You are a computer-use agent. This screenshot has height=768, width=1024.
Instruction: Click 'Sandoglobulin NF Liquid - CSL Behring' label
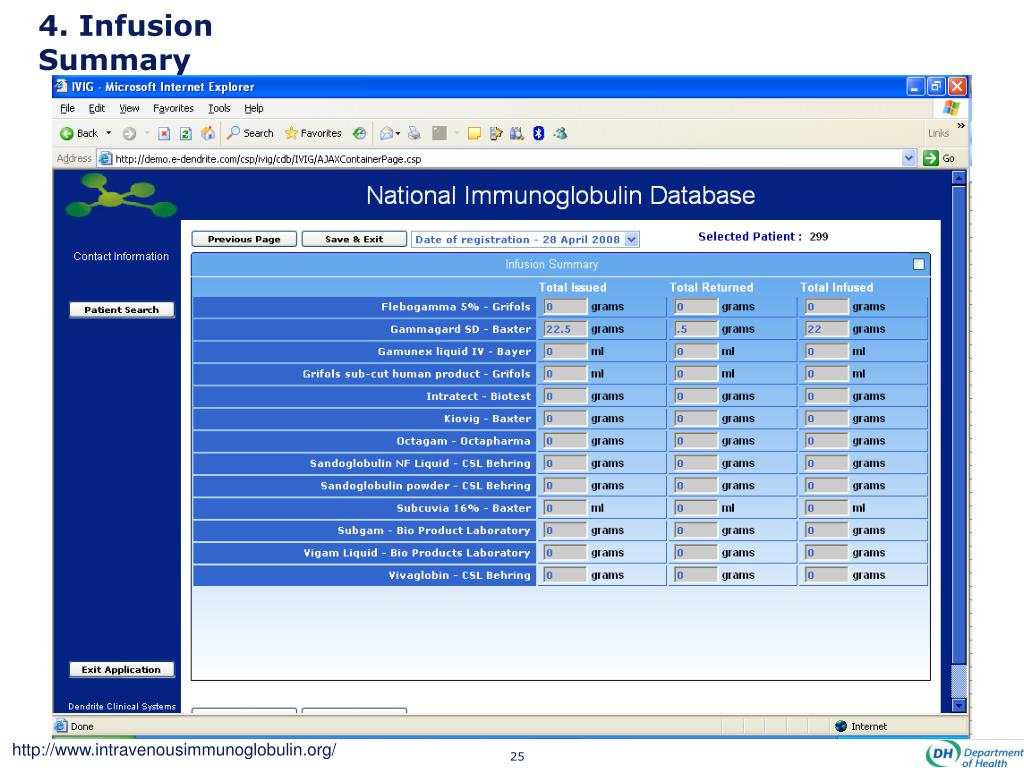[x=420, y=464]
